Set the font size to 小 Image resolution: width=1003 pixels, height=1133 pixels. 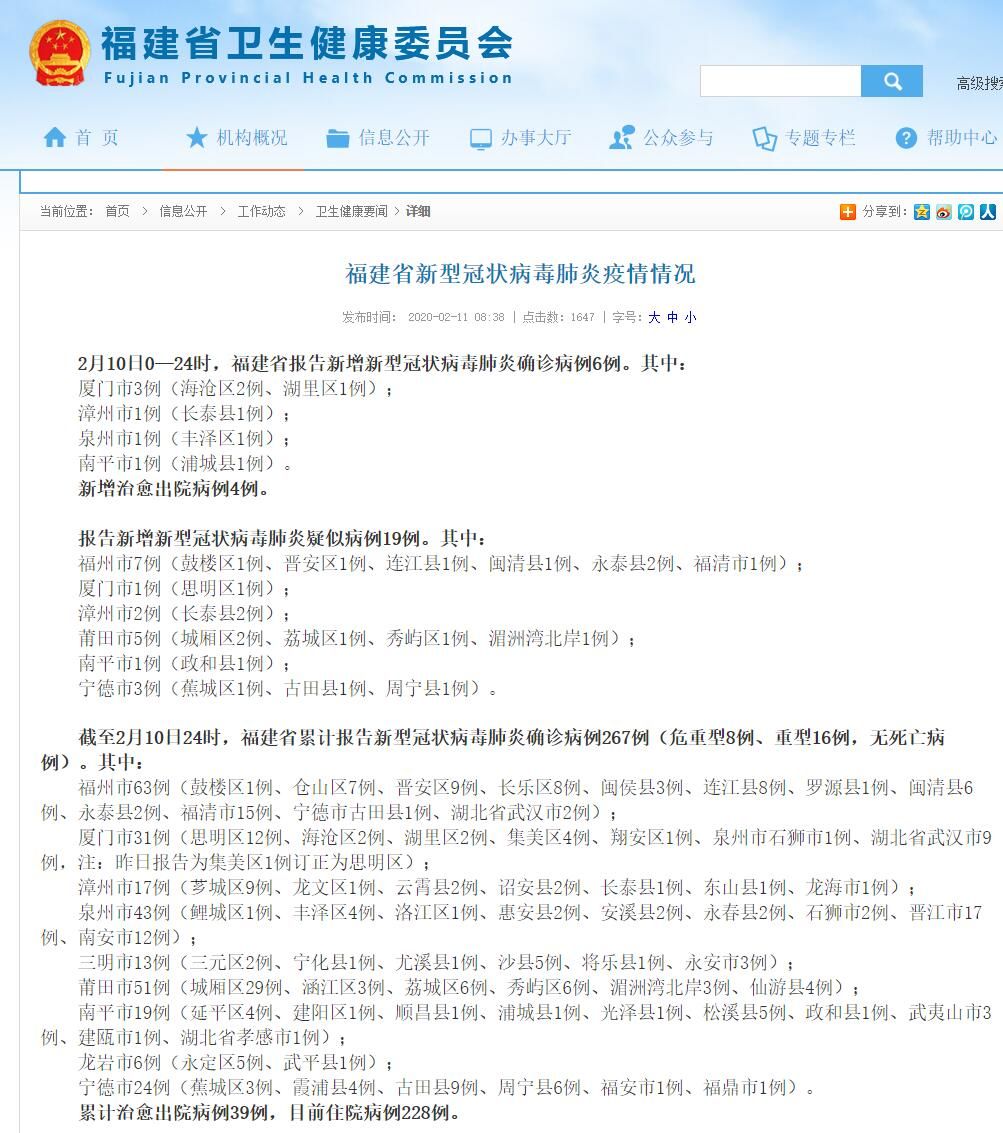690,317
